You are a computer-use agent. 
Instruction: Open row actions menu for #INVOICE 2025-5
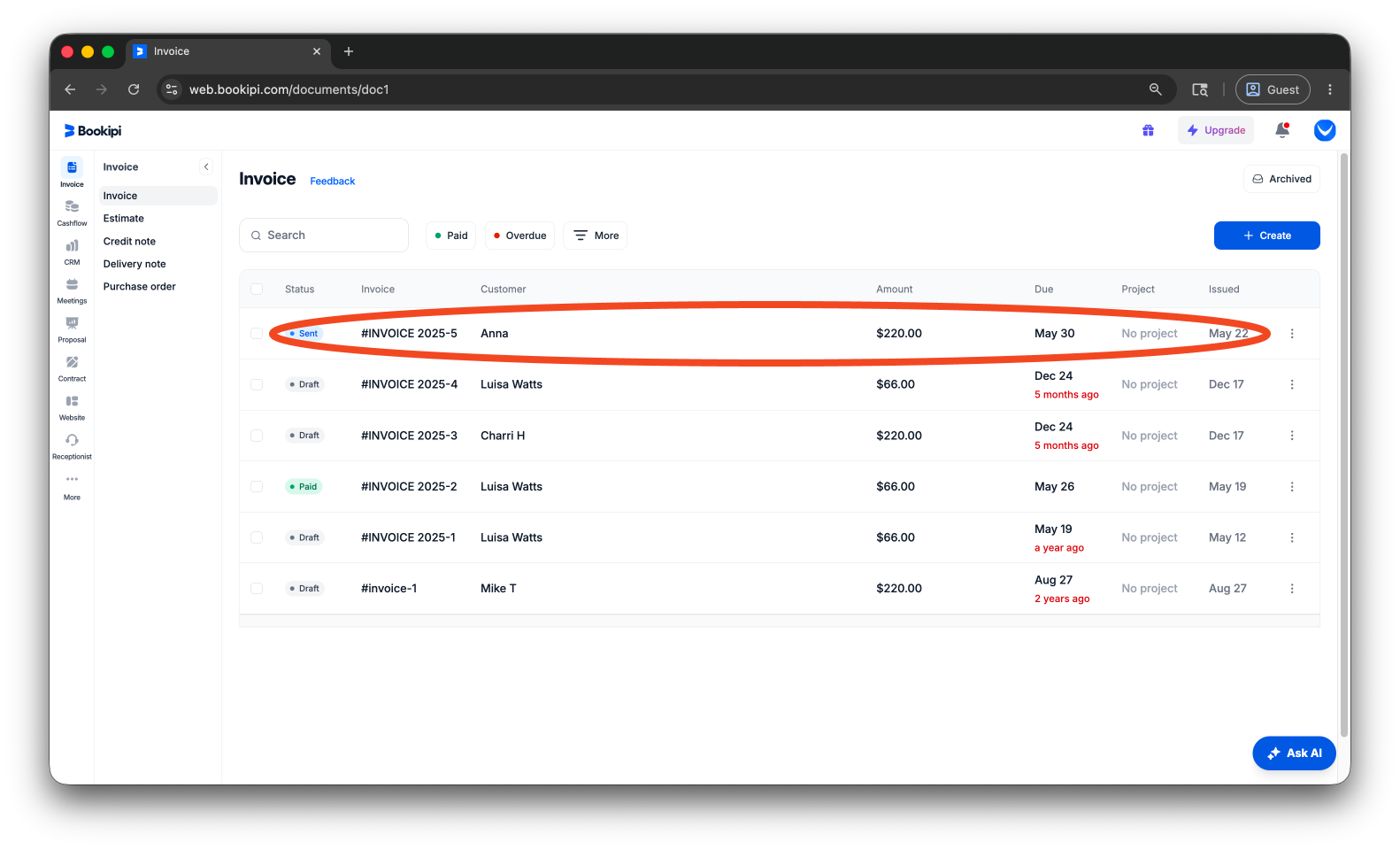(1292, 334)
